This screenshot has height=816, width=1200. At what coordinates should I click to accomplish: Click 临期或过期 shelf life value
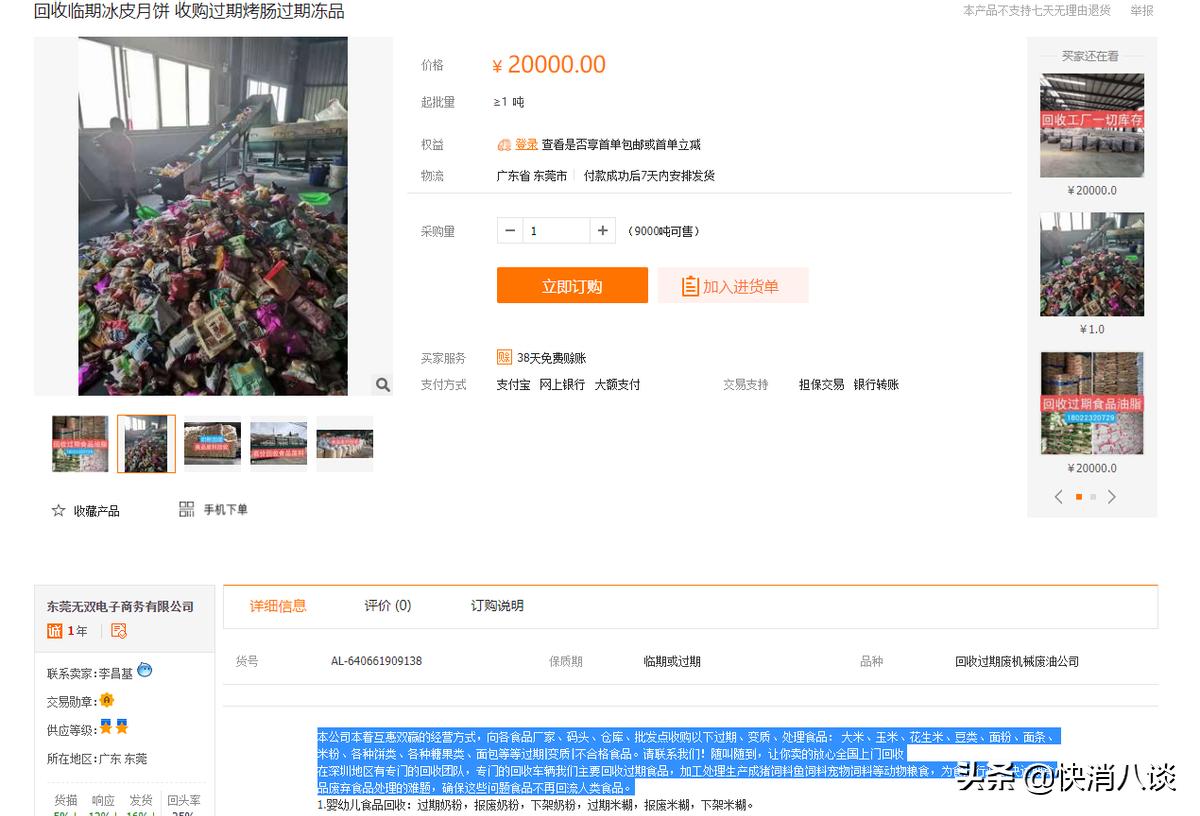click(x=672, y=661)
